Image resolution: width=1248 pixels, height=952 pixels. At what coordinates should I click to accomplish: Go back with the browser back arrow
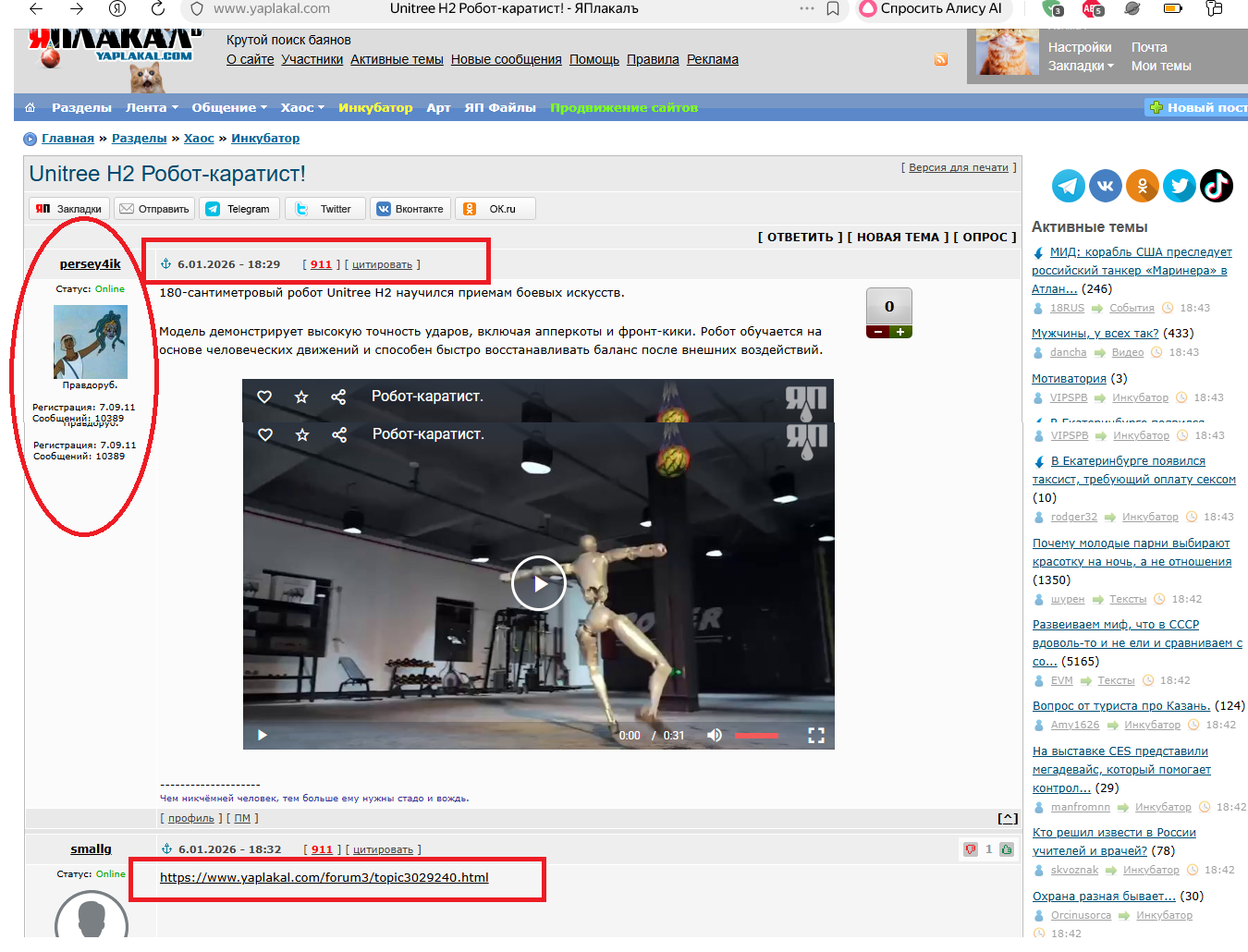[36, 8]
